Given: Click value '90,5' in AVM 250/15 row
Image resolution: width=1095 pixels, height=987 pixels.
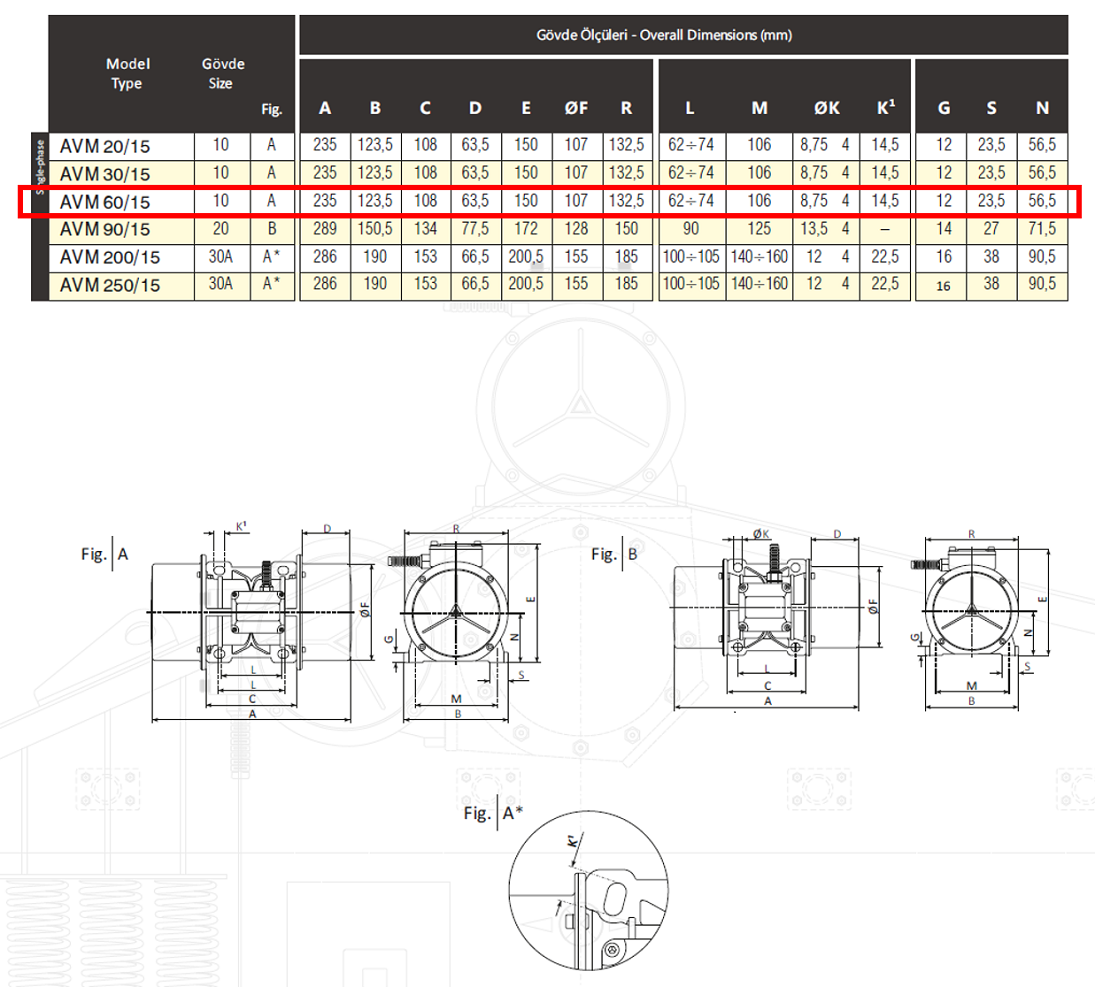Looking at the screenshot, I should 1042,284.
